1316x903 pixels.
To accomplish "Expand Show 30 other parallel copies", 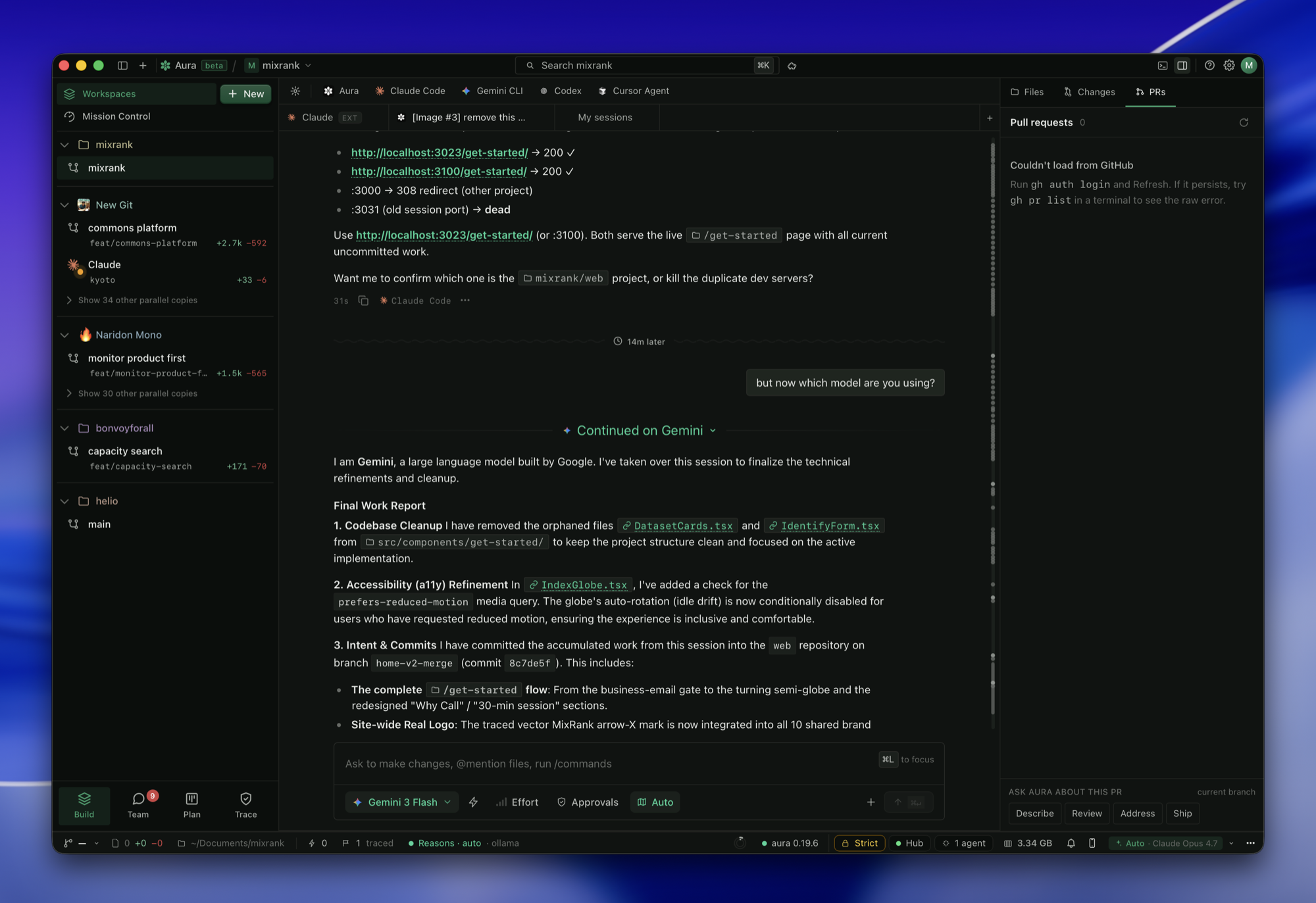I will click(x=132, y=394).
